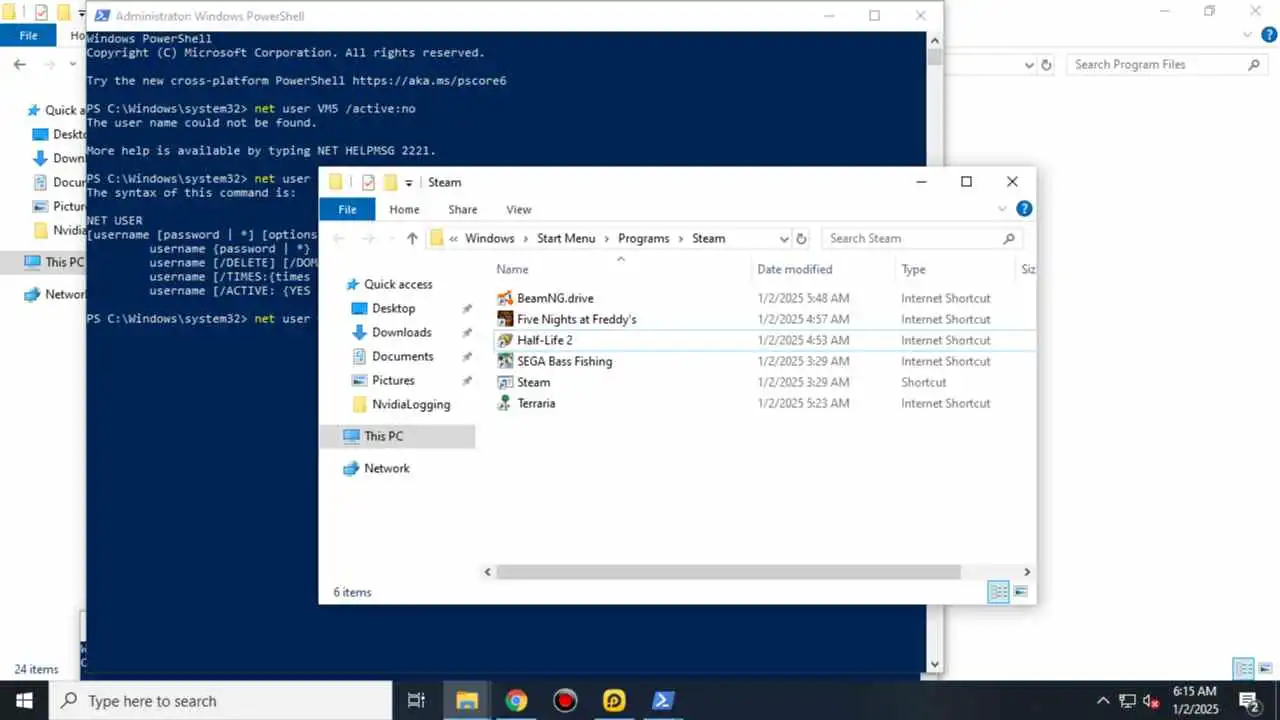Image resolution: width=1280 pixels, height=720 pixels.
Task: Open the Home ribbon tab
Action: tap(404, 209)
